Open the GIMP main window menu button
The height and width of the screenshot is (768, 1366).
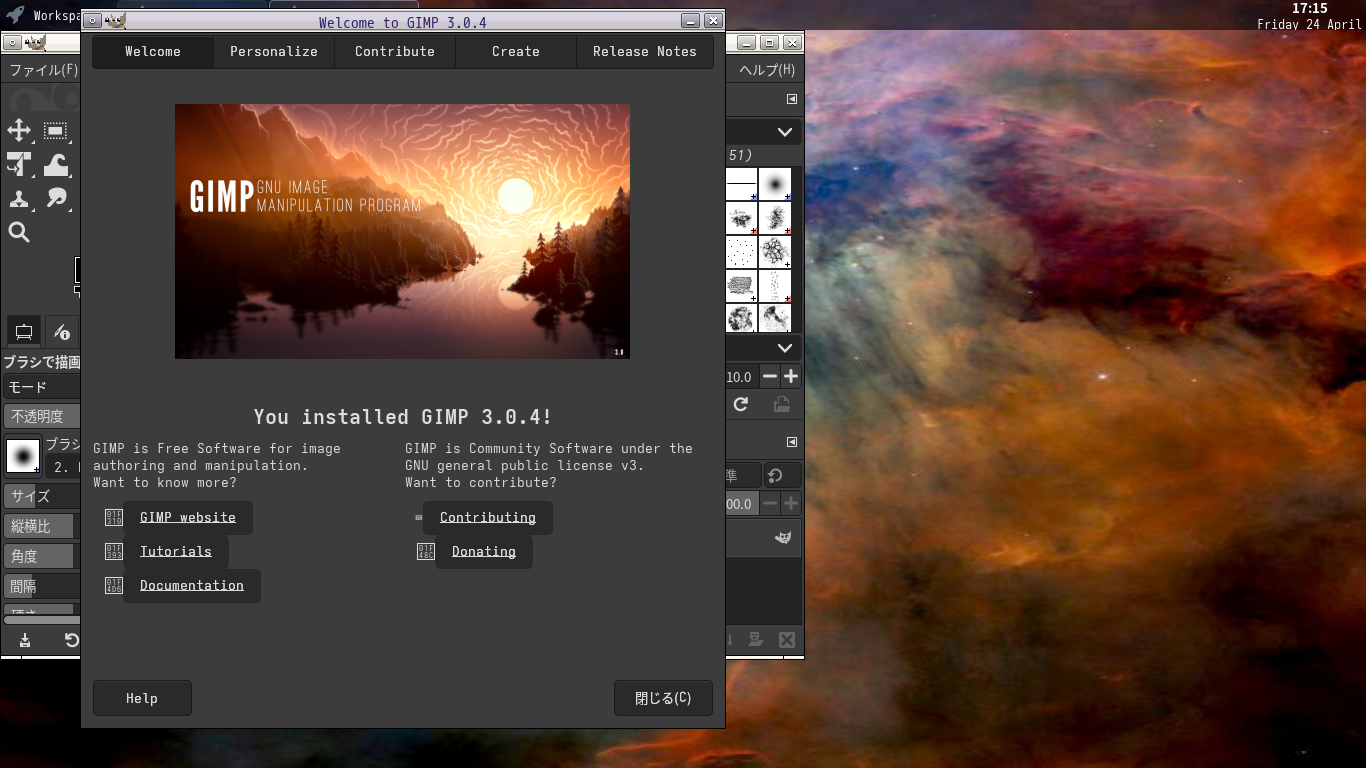(12, 43)
